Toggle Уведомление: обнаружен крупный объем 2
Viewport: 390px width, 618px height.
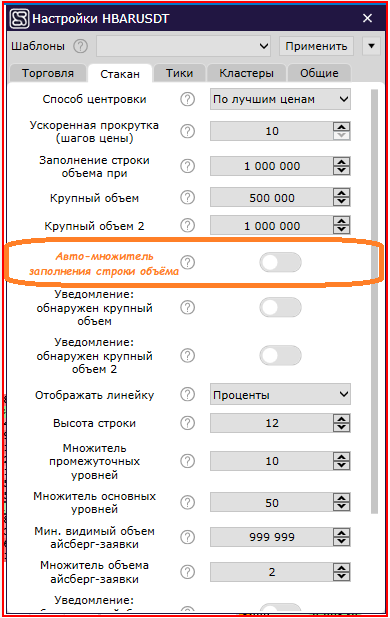point(280,356)
